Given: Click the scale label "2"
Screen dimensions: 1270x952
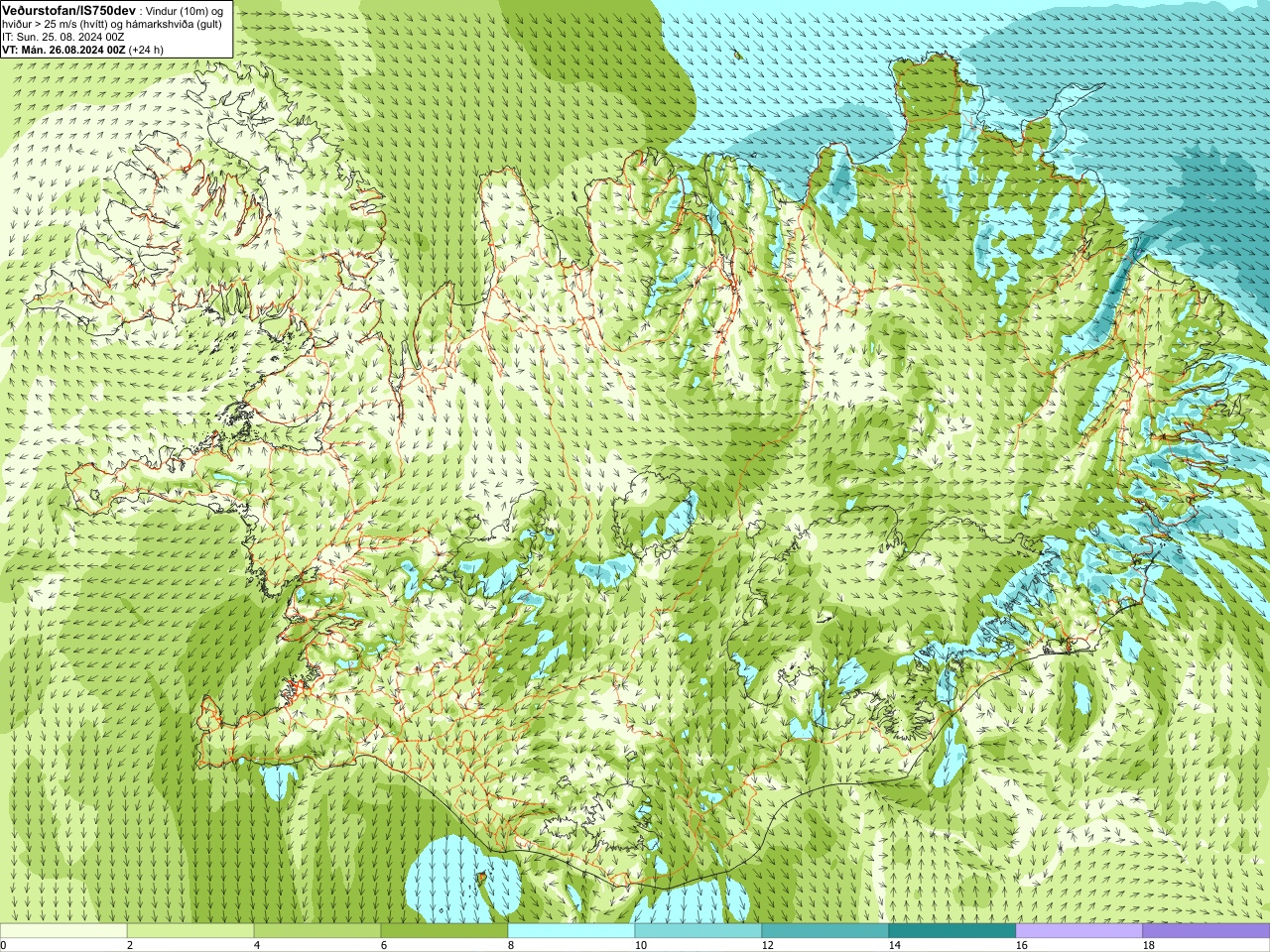Looking at the screenshot, I should click(x=130, y=946).
